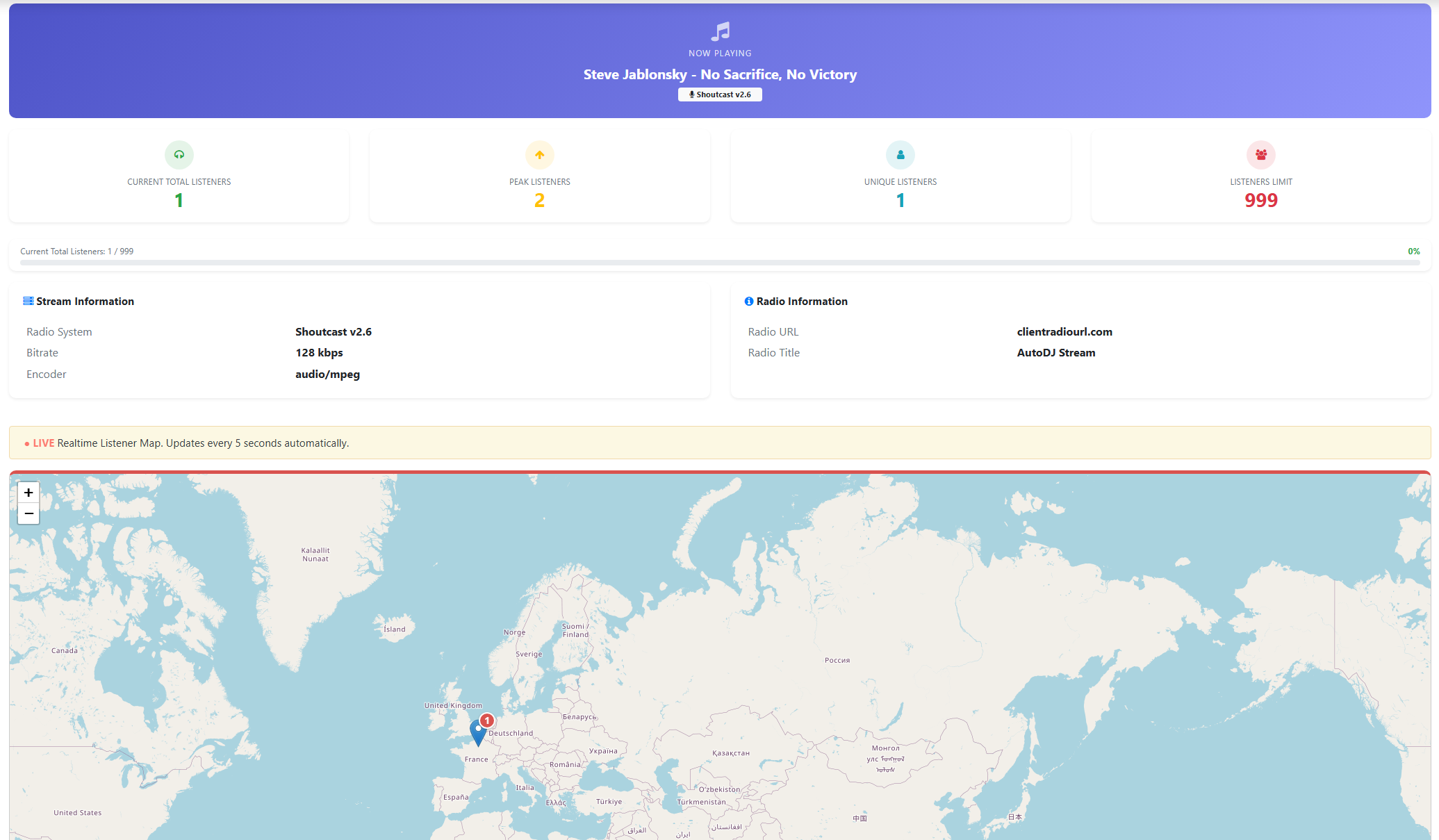The width and height of the screenshot is (1439, 840).
Task: Click the orange arrow Peak Listeners icon
Action: coord(540,155)
